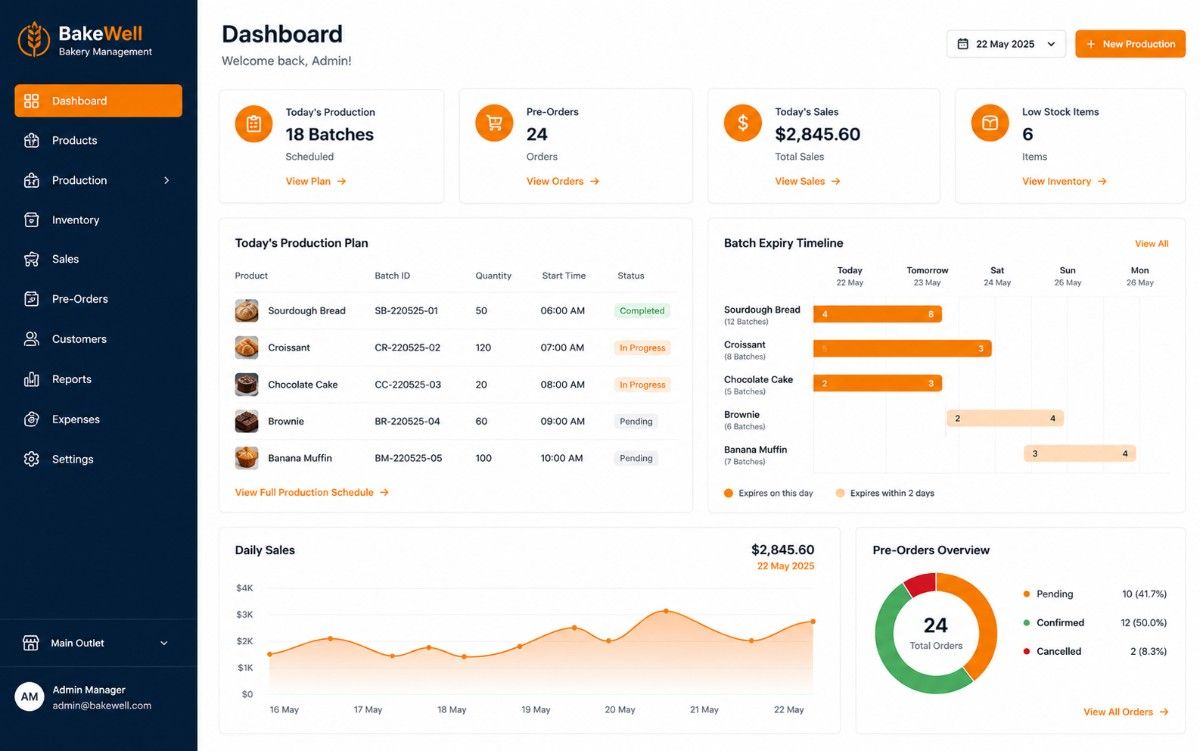Viewport: 1200px width, 751px height.
Task: Expand the Production submenu chevron
Action: [x=166, y=181]
